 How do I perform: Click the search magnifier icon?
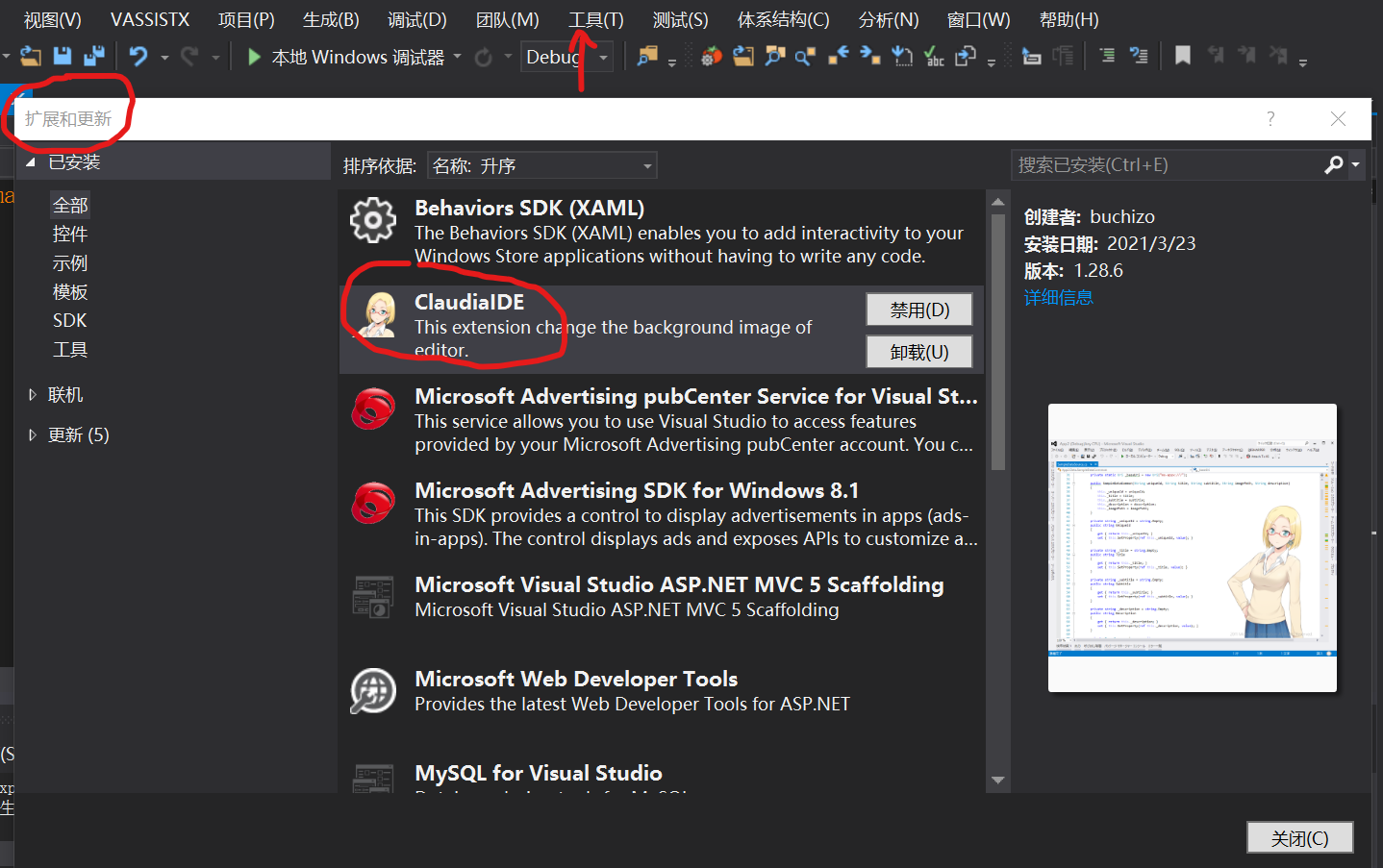1333,165
